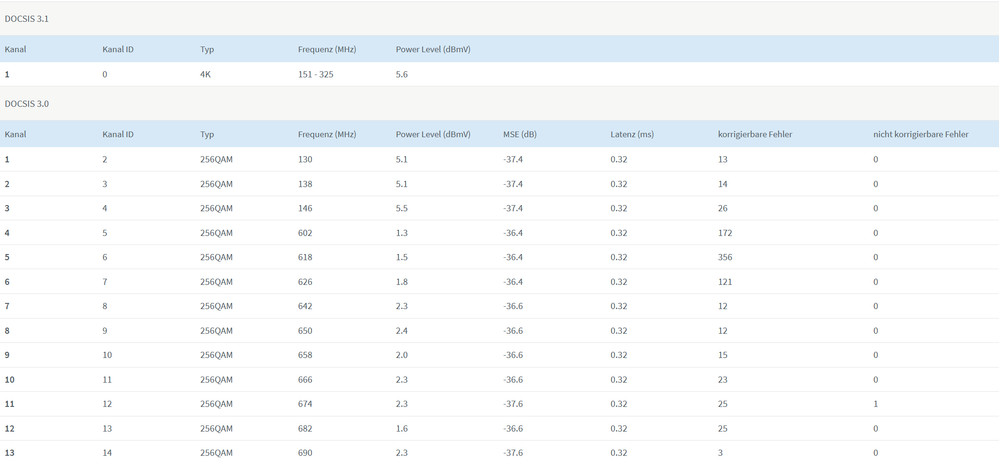Click power level 2.4 at 650 MHz
Screen dimensions: 999x461
[401, 330]
